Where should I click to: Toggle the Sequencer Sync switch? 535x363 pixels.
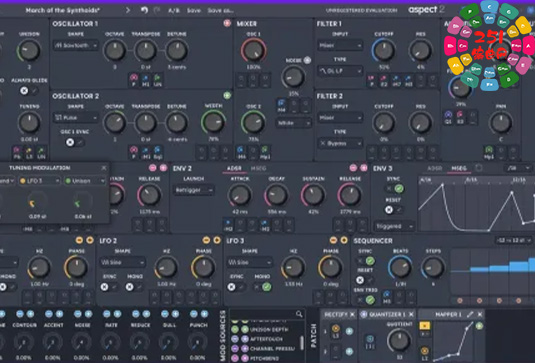[x=365, y=261]
